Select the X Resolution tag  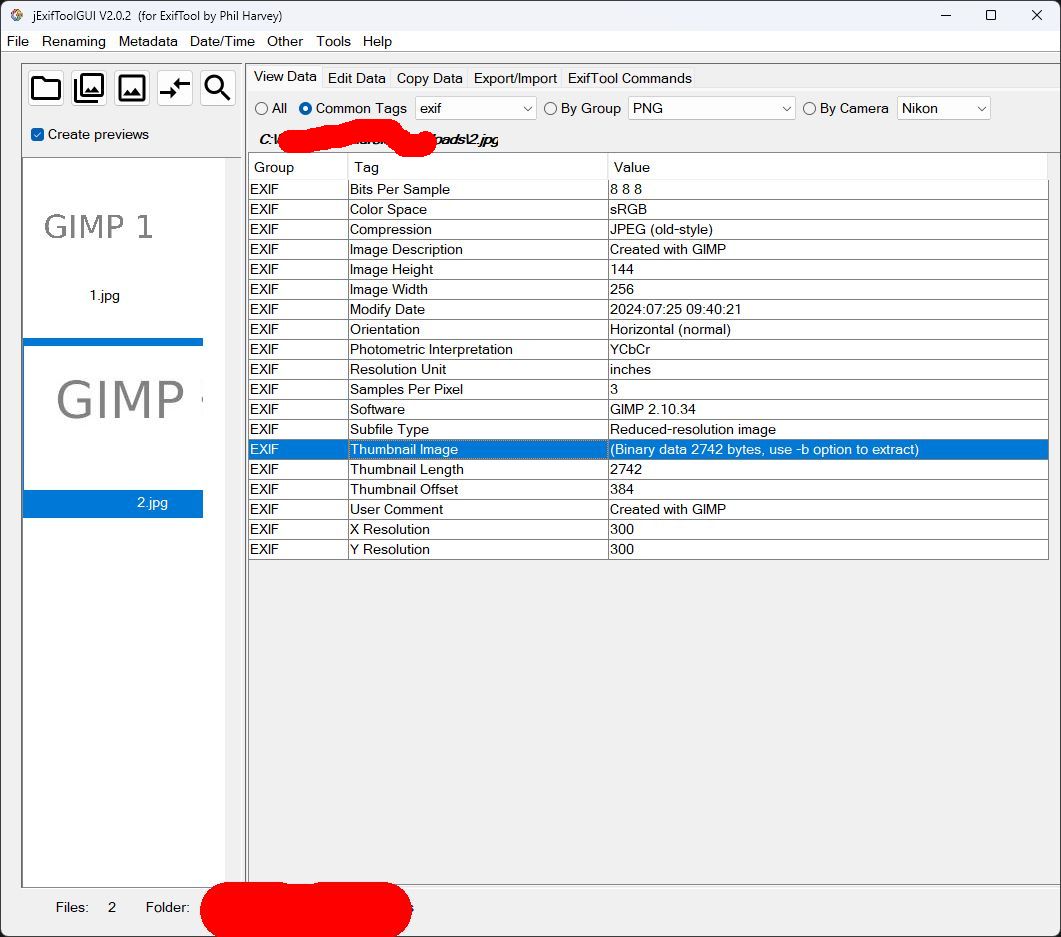(x=478, y=530)
